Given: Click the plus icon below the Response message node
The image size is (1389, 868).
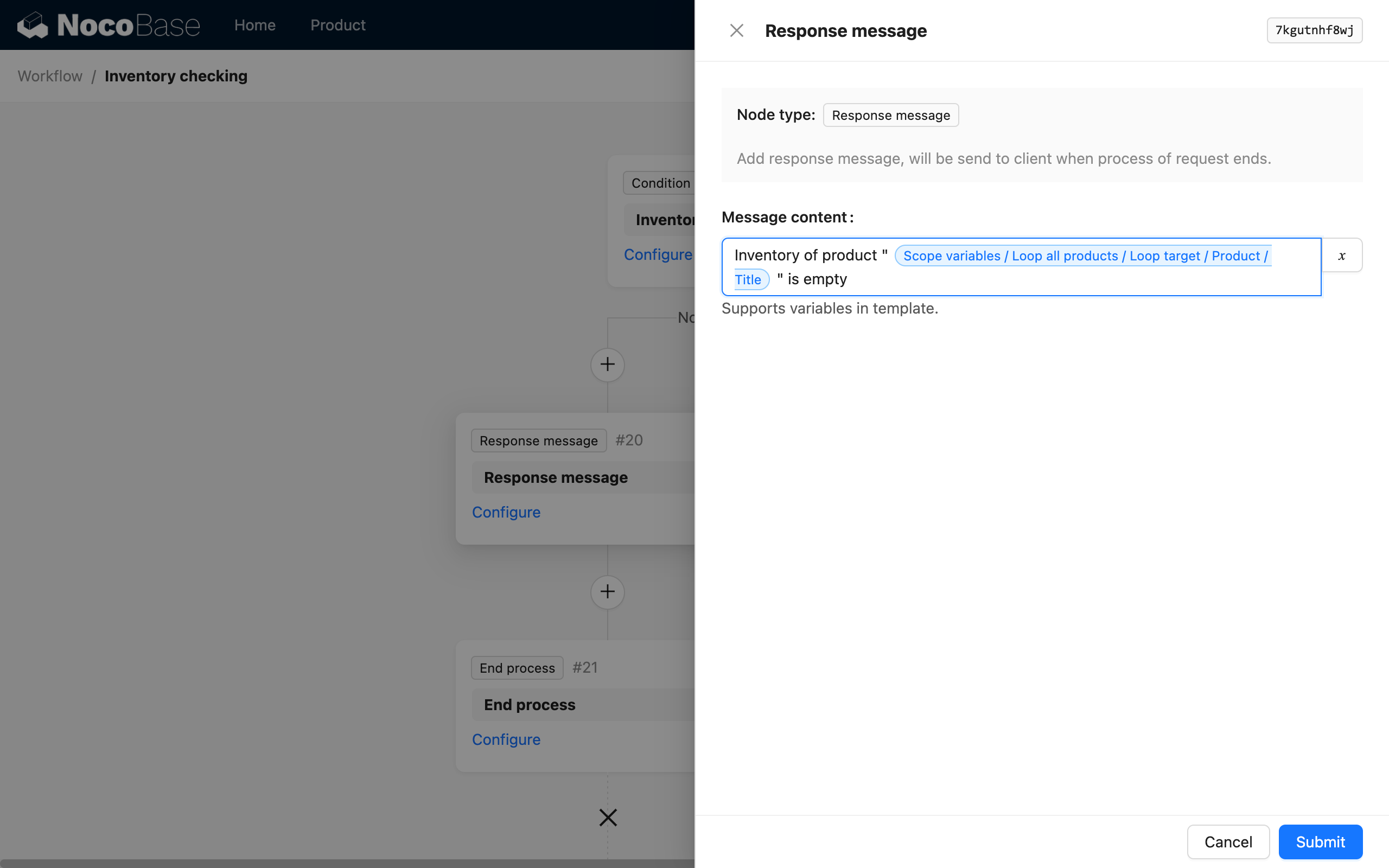Looking at the screenshot, I should pos(607,591).
